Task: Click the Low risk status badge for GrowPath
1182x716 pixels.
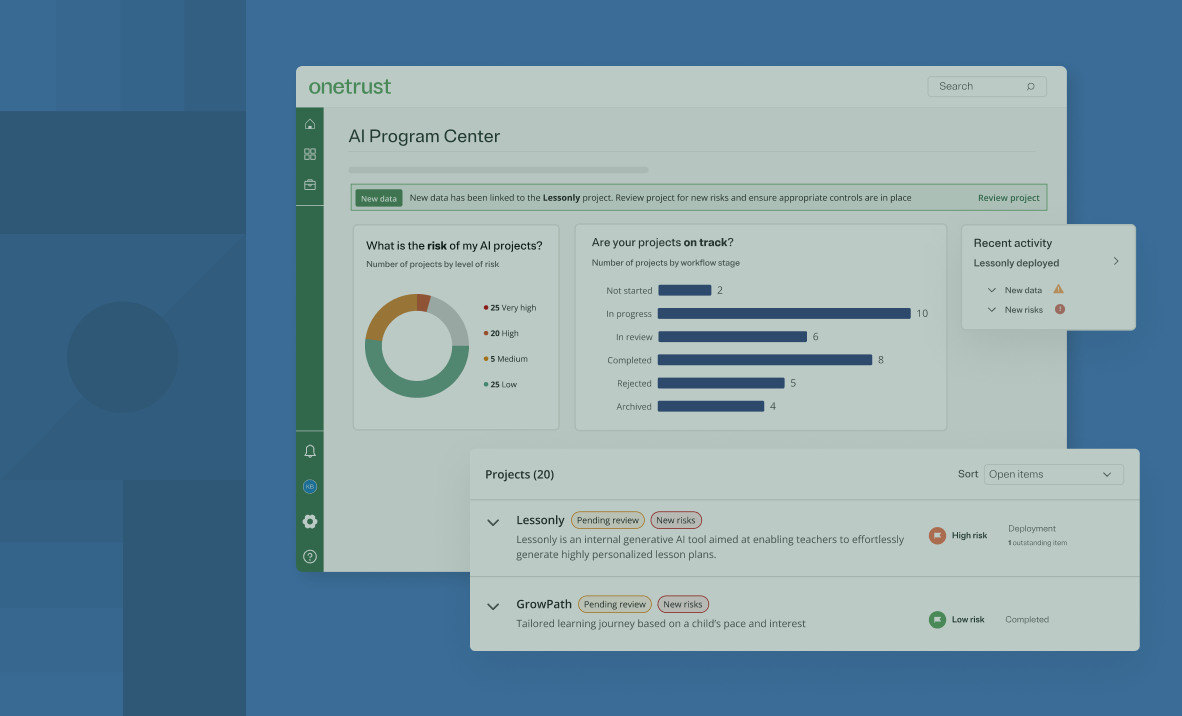Action: [x=937, y=619]
